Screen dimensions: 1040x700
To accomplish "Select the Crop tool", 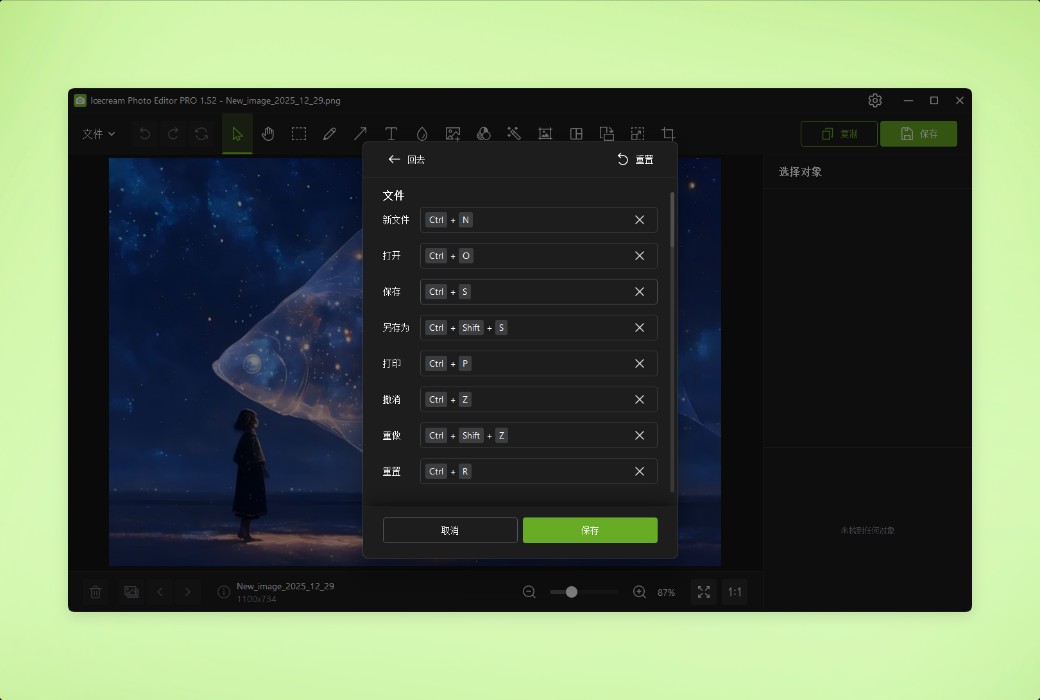I will (x=667, y=133).
